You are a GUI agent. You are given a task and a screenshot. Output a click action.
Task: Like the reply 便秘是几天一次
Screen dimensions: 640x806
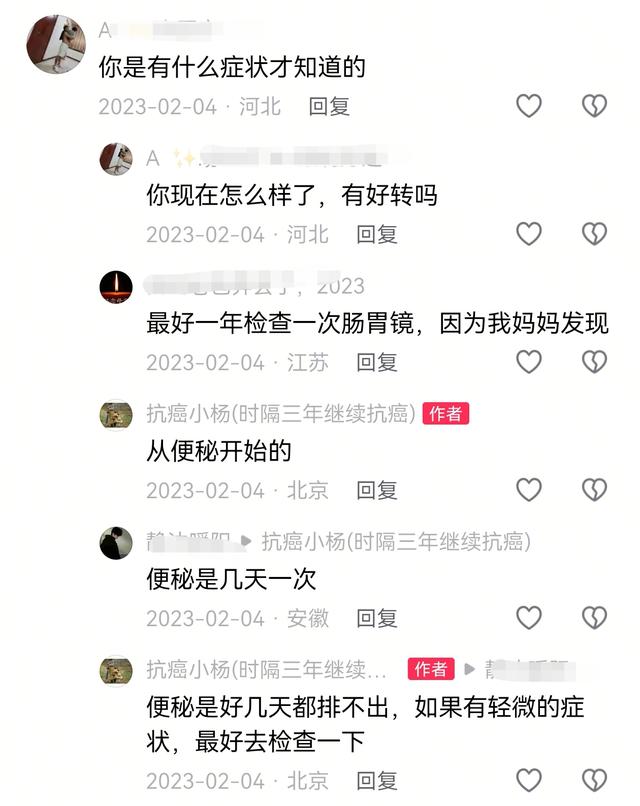(529, 618)
